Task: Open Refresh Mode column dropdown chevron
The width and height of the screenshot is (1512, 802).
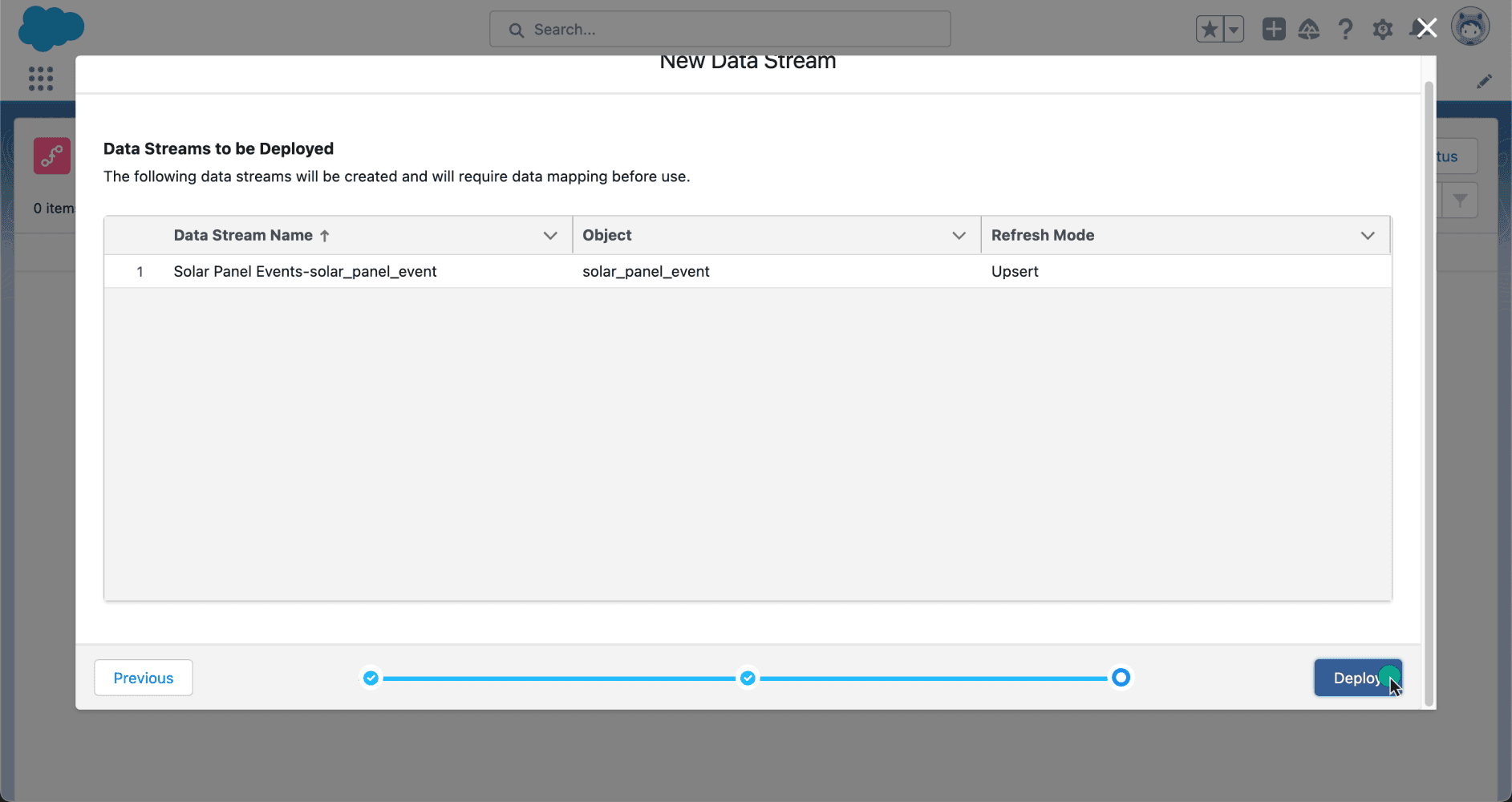Action: pos(1368,235)
